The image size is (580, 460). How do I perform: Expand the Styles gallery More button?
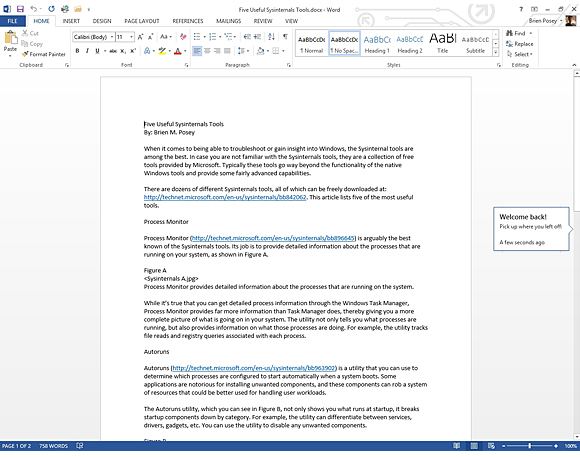tap(496, 52)
